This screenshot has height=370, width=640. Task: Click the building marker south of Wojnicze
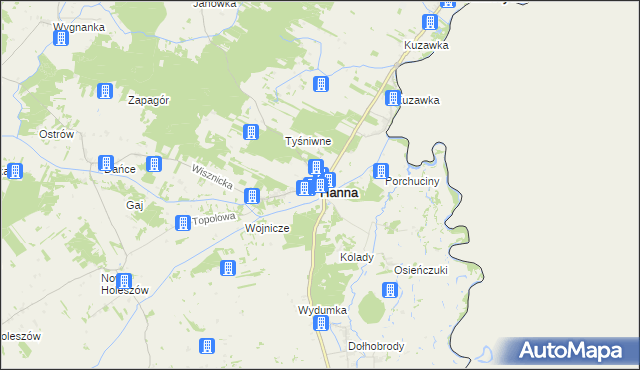point(228,268)
